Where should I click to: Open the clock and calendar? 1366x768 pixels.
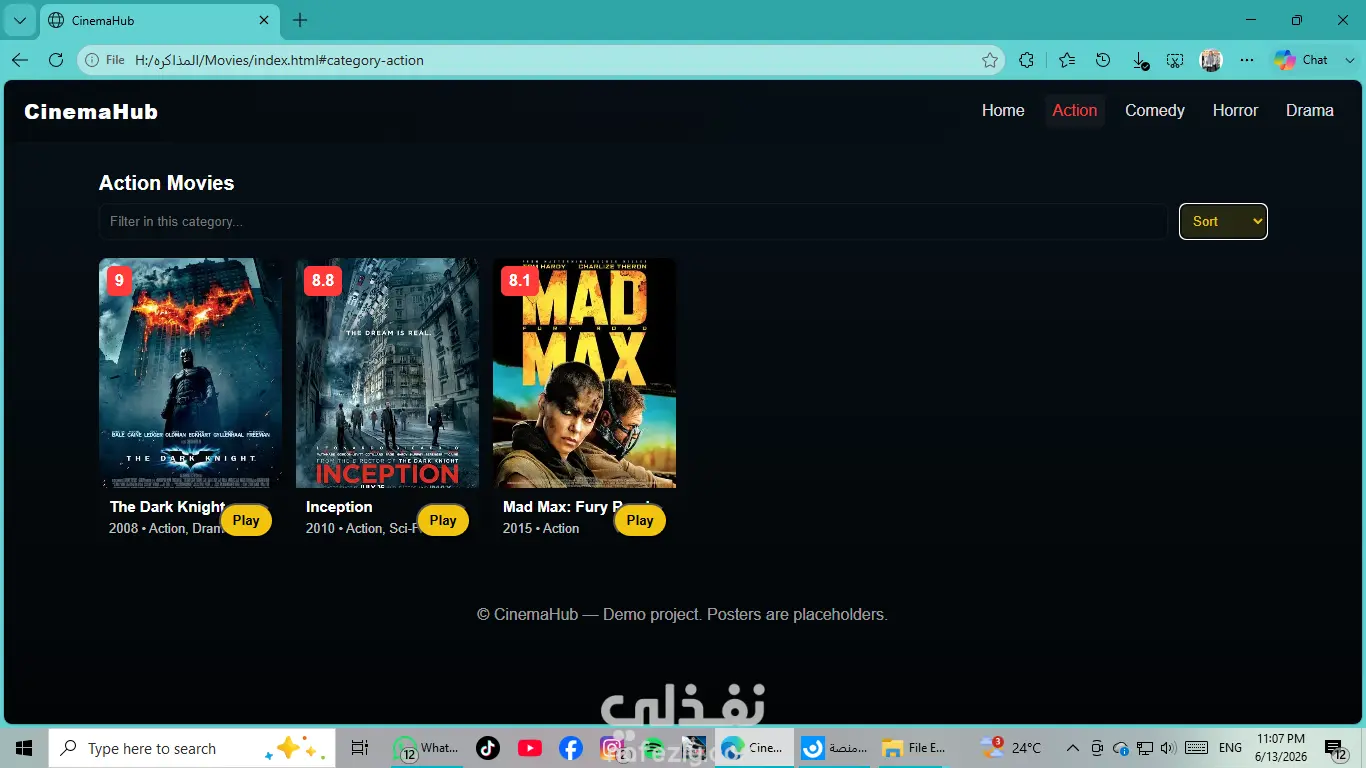click(x=1282, y=748)
